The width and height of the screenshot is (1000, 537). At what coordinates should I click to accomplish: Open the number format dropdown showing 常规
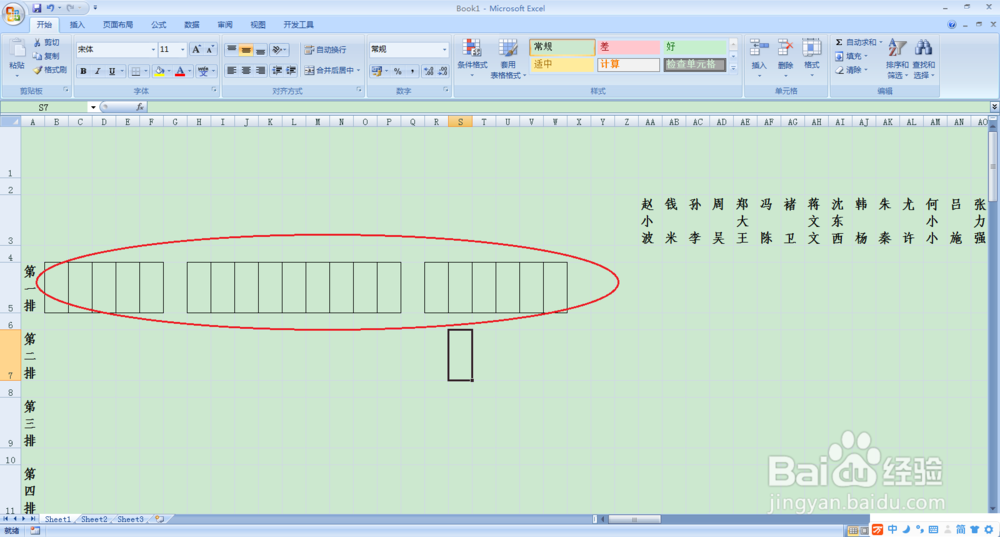445,49
